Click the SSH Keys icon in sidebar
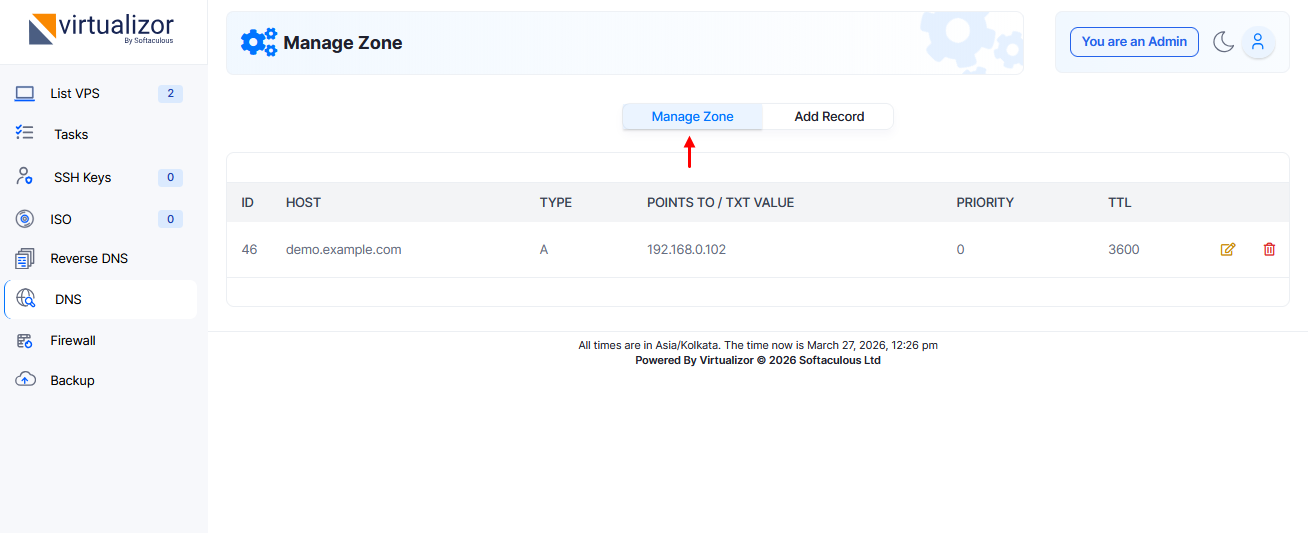This screenshot has height=533, width=1308. point(25,177)
